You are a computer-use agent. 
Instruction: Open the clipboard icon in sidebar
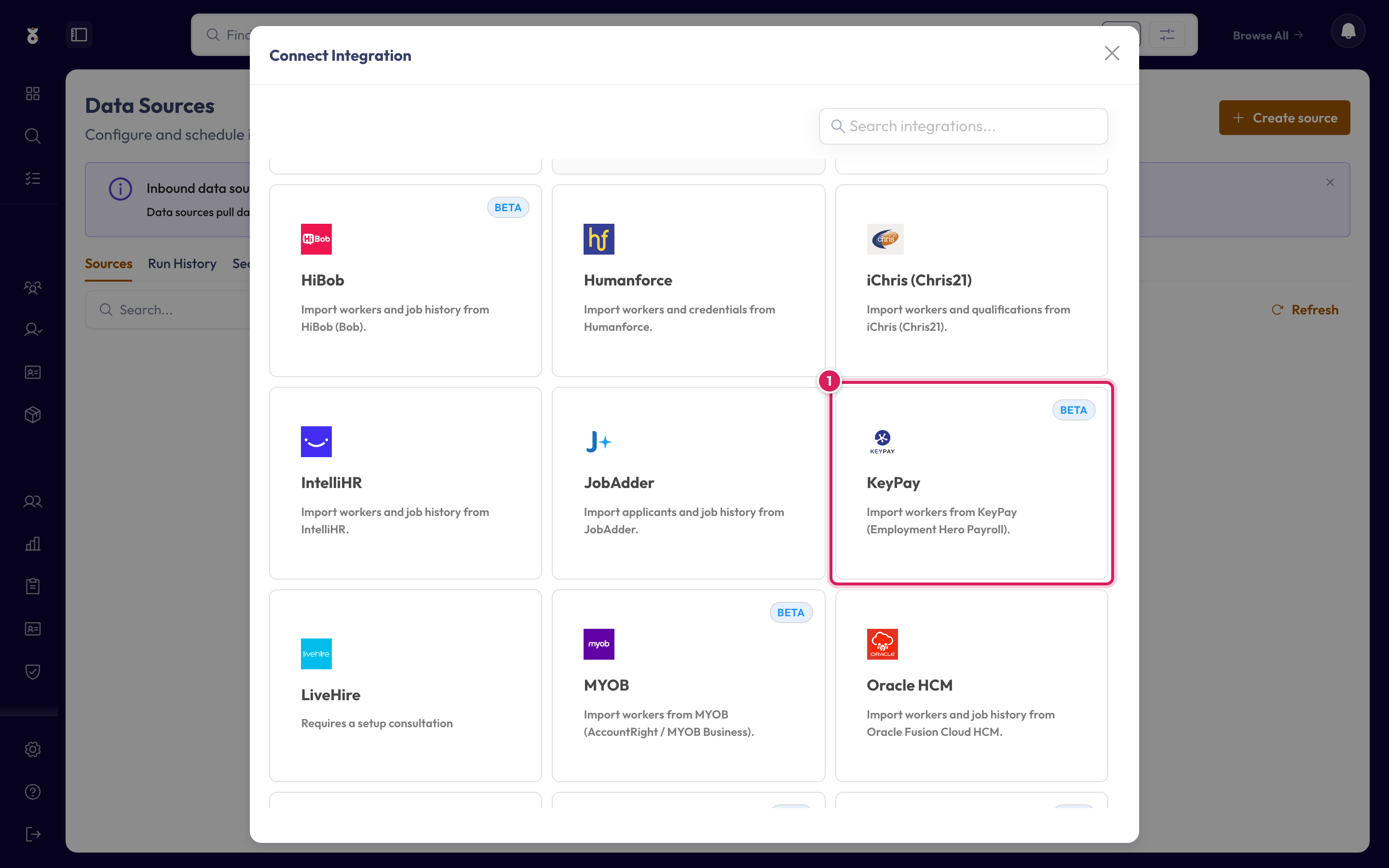coord(33,586)
